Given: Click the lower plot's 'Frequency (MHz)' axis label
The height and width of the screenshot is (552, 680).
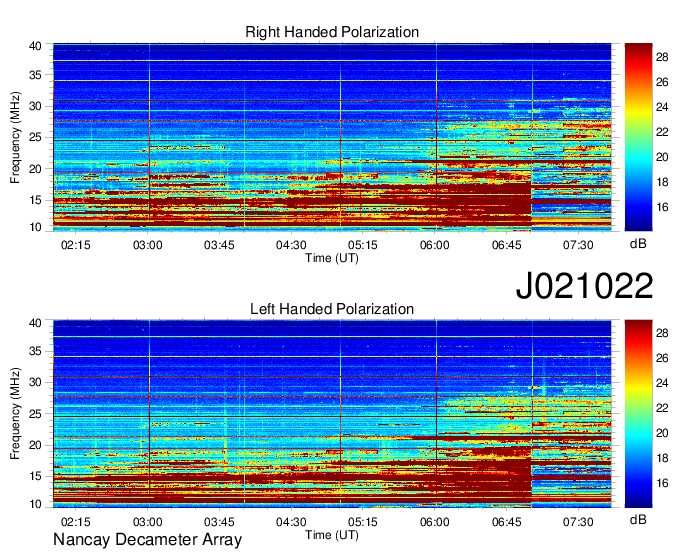Looking at the screenshot, I should click(15, 414).
